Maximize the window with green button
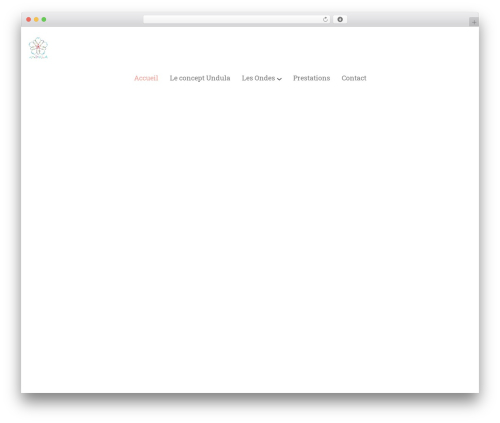 point(44,19)
